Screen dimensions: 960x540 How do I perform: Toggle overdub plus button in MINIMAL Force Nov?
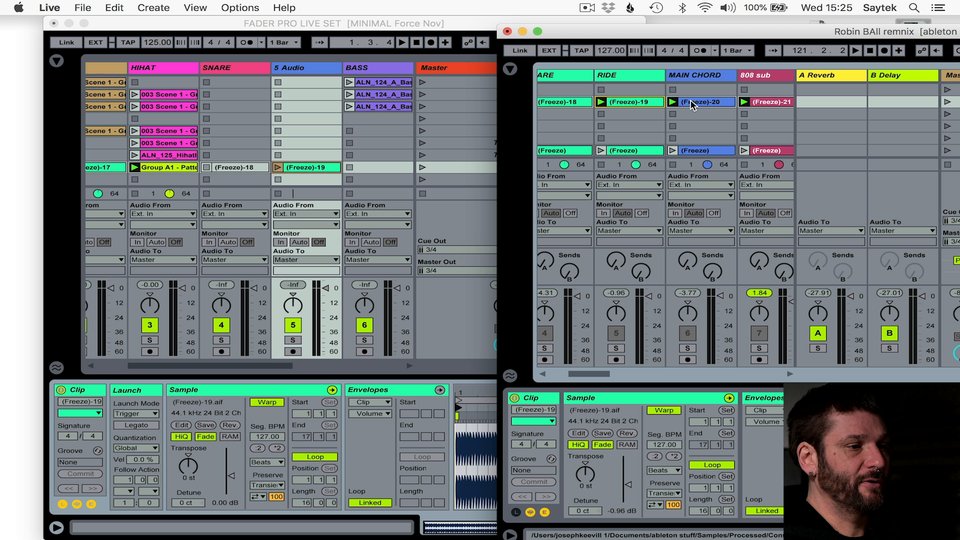445,42
